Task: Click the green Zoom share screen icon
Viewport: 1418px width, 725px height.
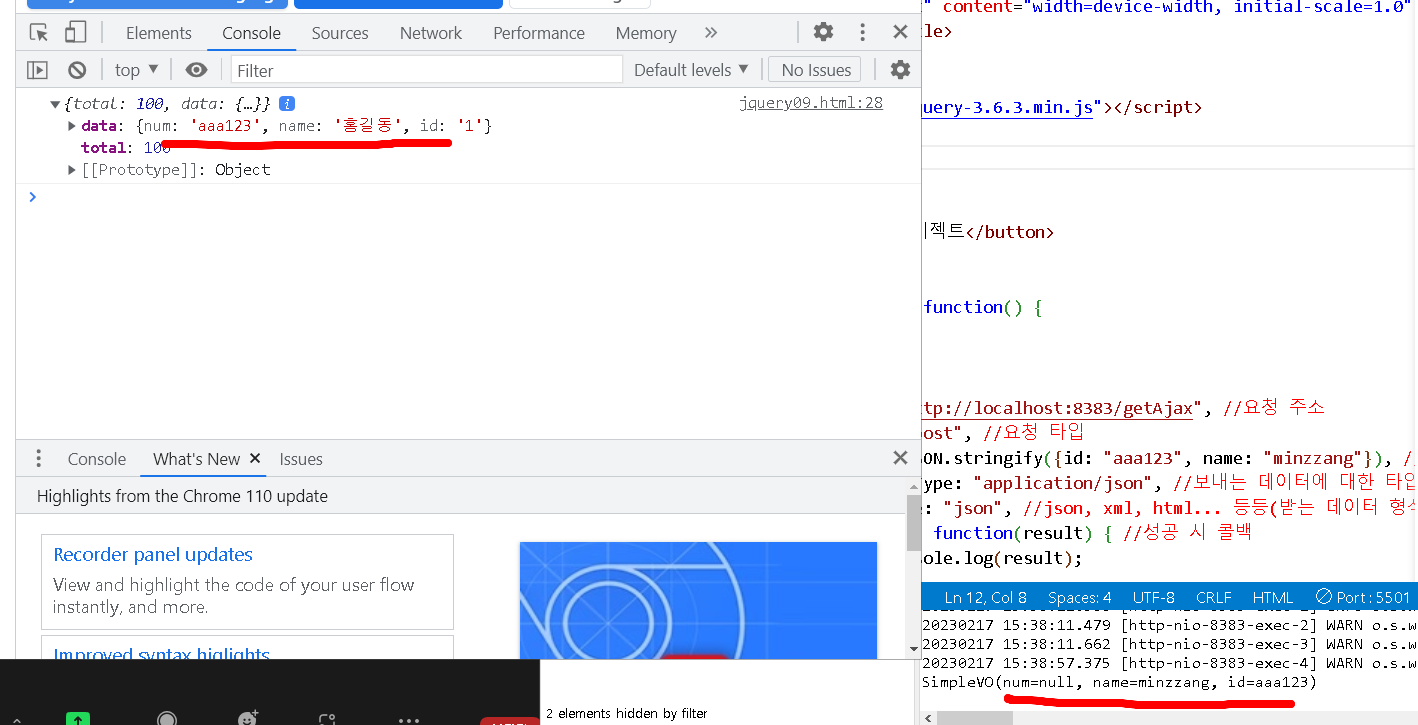Action: pyautogui.click(x=77, y=718)
